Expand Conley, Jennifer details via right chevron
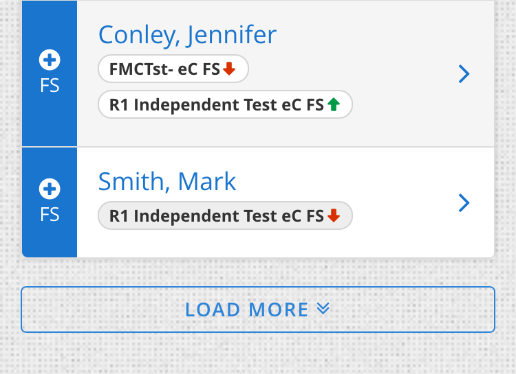This screenshot has height=374, width=516. tap(464, 74)
